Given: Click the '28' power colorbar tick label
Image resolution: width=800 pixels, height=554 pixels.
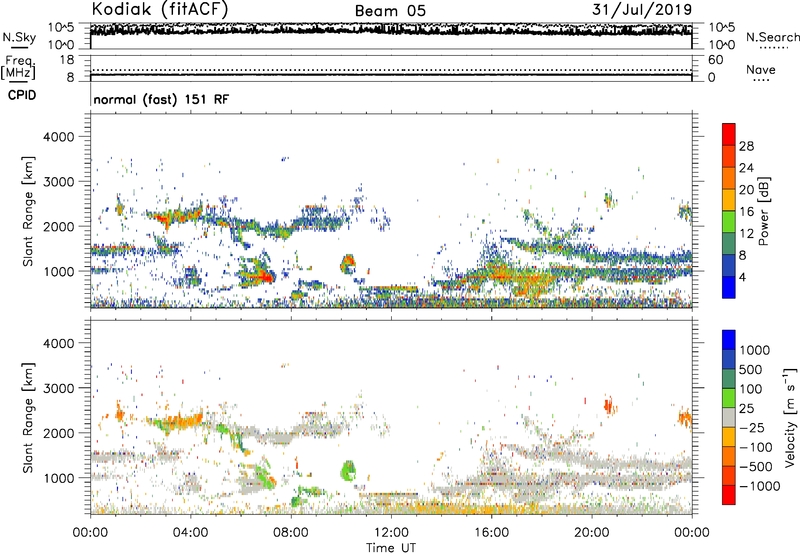Looking at the screenshot, I should (x=746, y=146).
